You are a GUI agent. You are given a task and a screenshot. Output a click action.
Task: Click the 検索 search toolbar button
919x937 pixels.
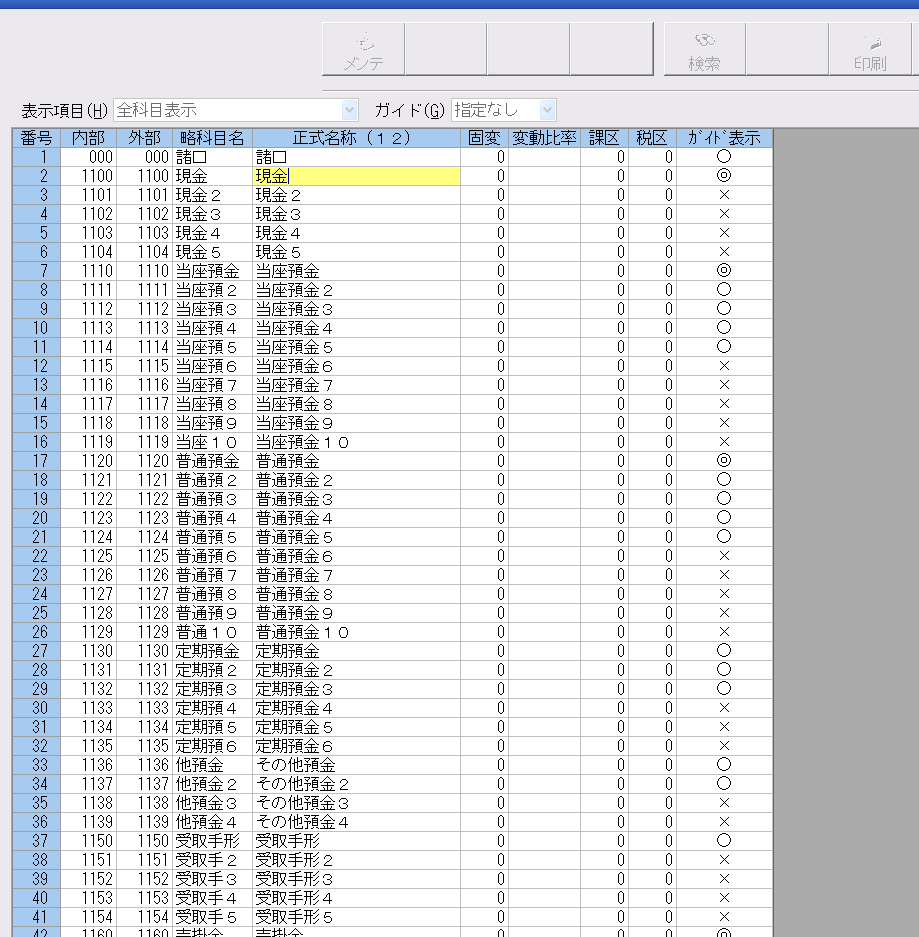pos(704,49)
